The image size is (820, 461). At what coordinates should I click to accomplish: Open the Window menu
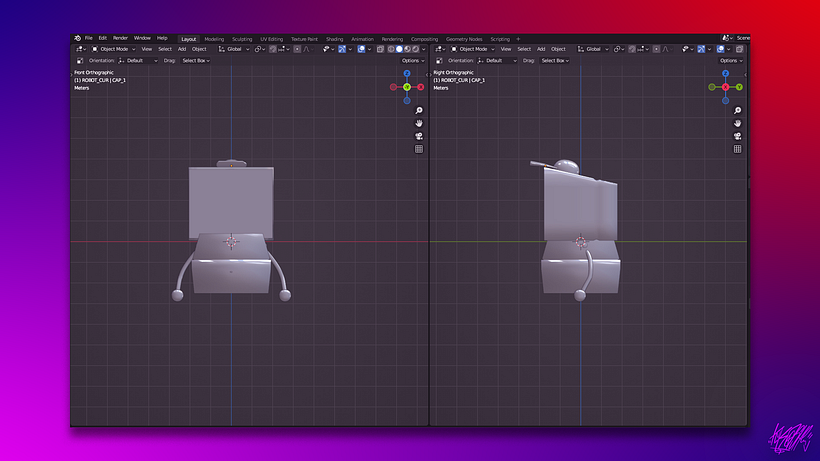click(x=142, y=38)
